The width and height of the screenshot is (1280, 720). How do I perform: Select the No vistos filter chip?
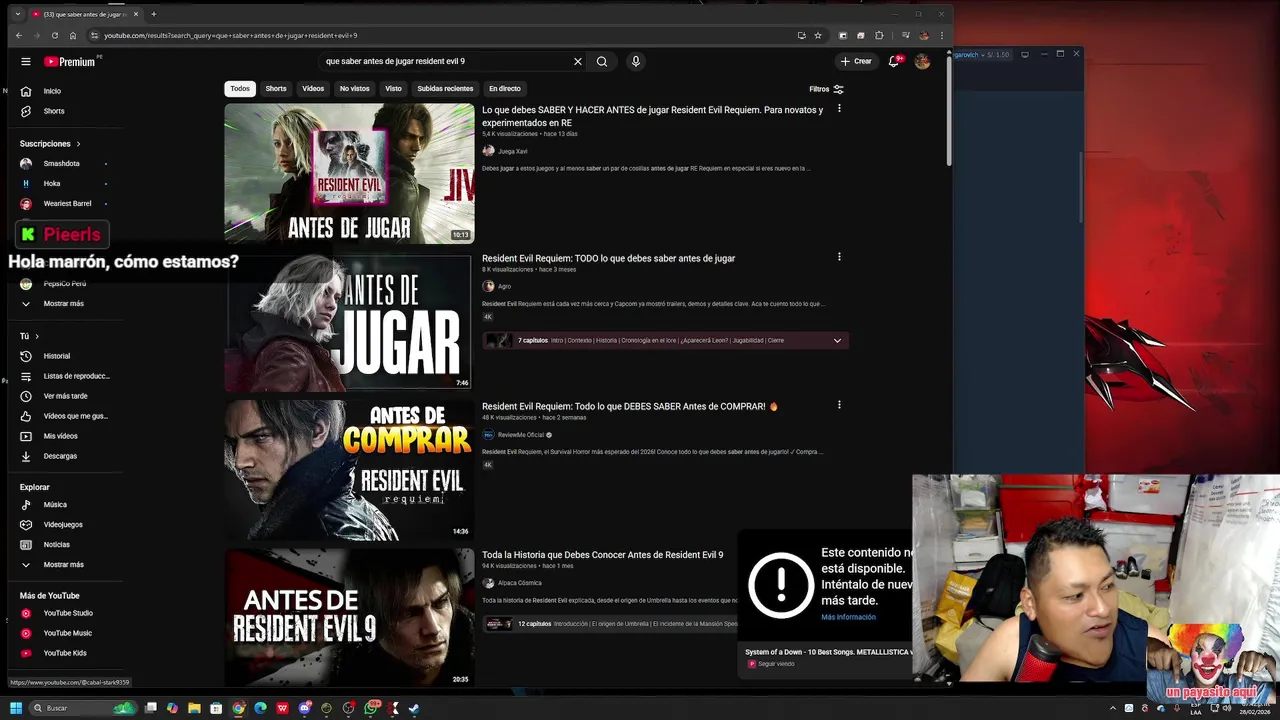[354, 89]
